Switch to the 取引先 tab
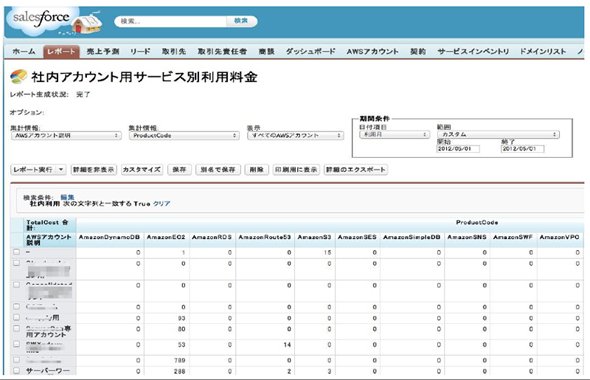The height and width of the screenshot is (380, 590). tap(174, 52)
